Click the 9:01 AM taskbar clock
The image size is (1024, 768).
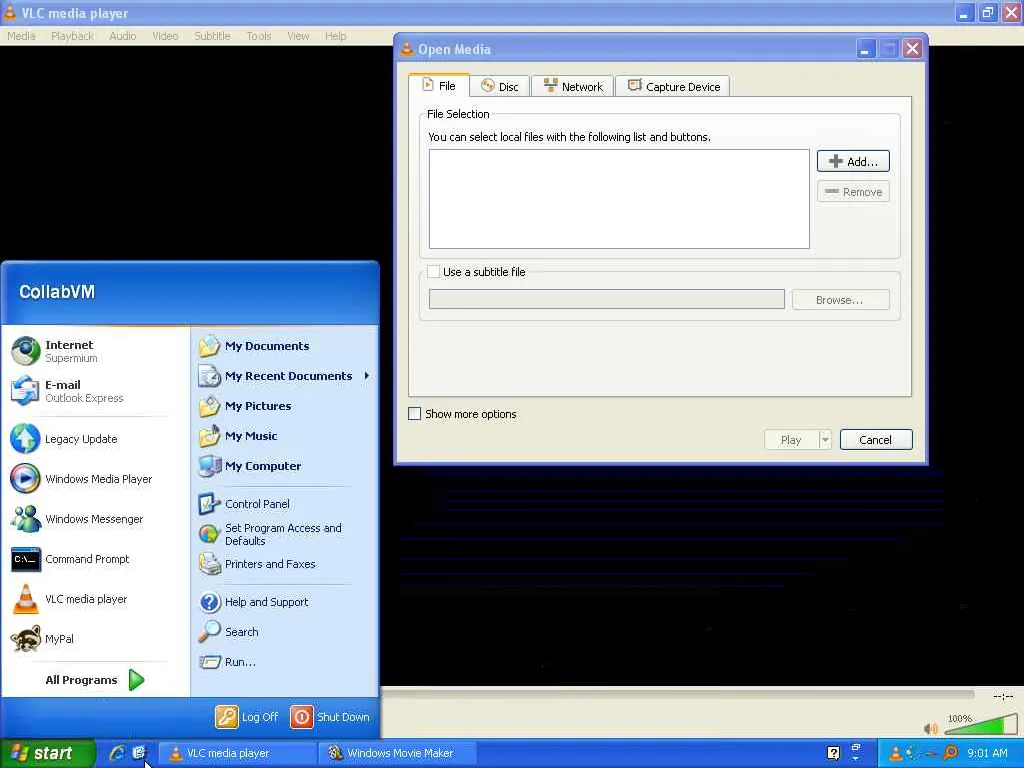[987, 753]
